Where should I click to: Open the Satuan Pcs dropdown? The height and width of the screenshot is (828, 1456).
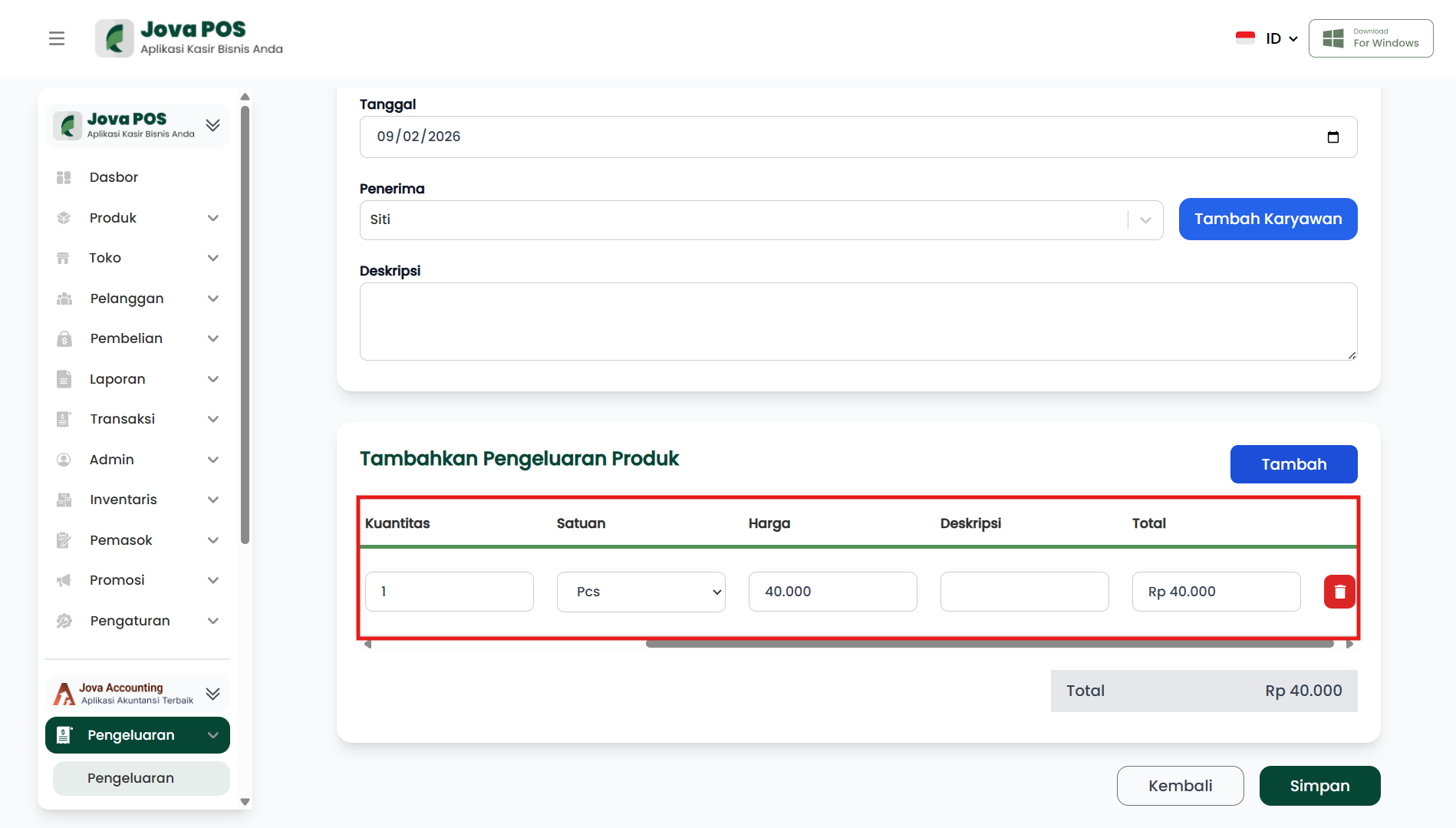point(641,592)
